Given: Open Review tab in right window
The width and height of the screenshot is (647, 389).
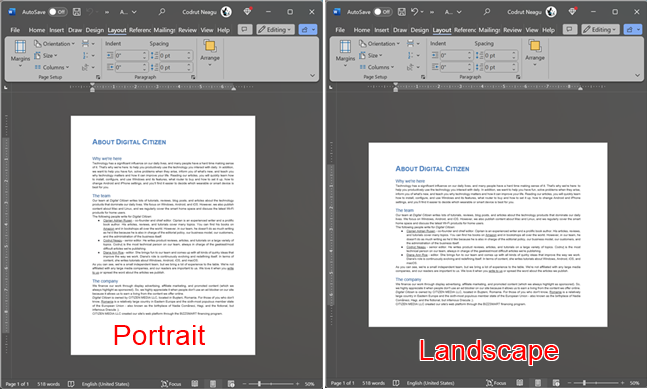Looking at the screenshot, I should pyautogui.click(x=512, y=30).
